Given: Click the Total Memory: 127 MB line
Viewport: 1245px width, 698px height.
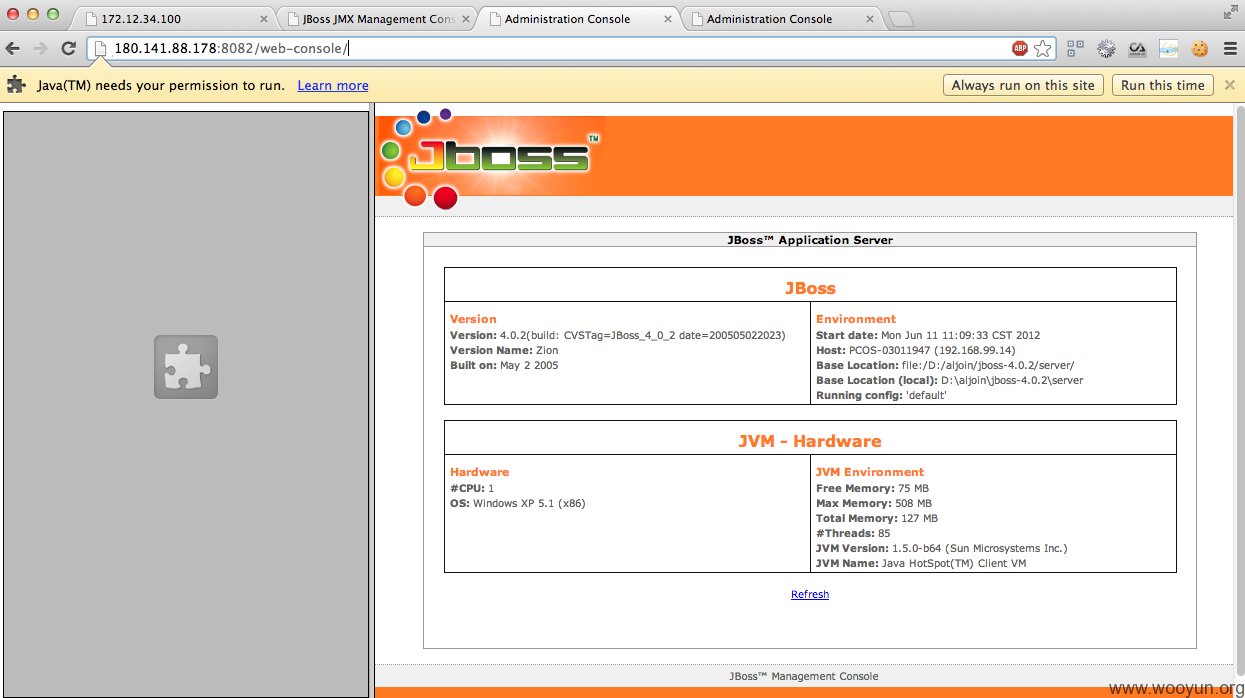Looking at the screenshot, I should 877,518.
